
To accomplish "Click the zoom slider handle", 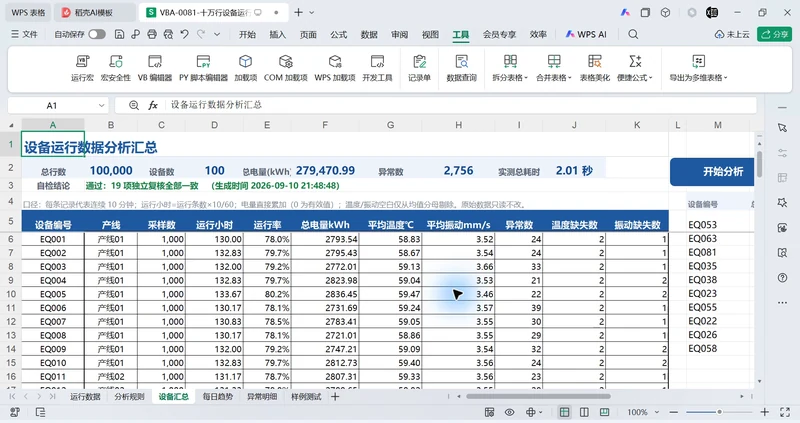I will point(719,412).
